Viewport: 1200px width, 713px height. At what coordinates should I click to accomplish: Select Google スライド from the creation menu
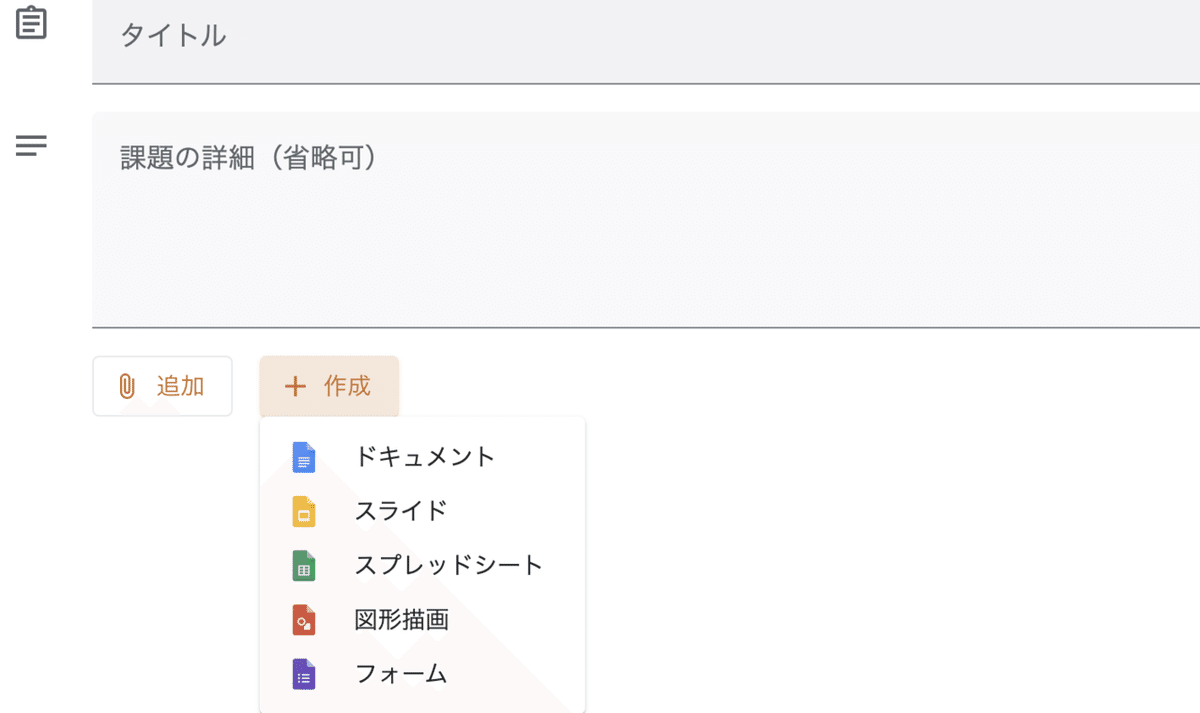400,511
